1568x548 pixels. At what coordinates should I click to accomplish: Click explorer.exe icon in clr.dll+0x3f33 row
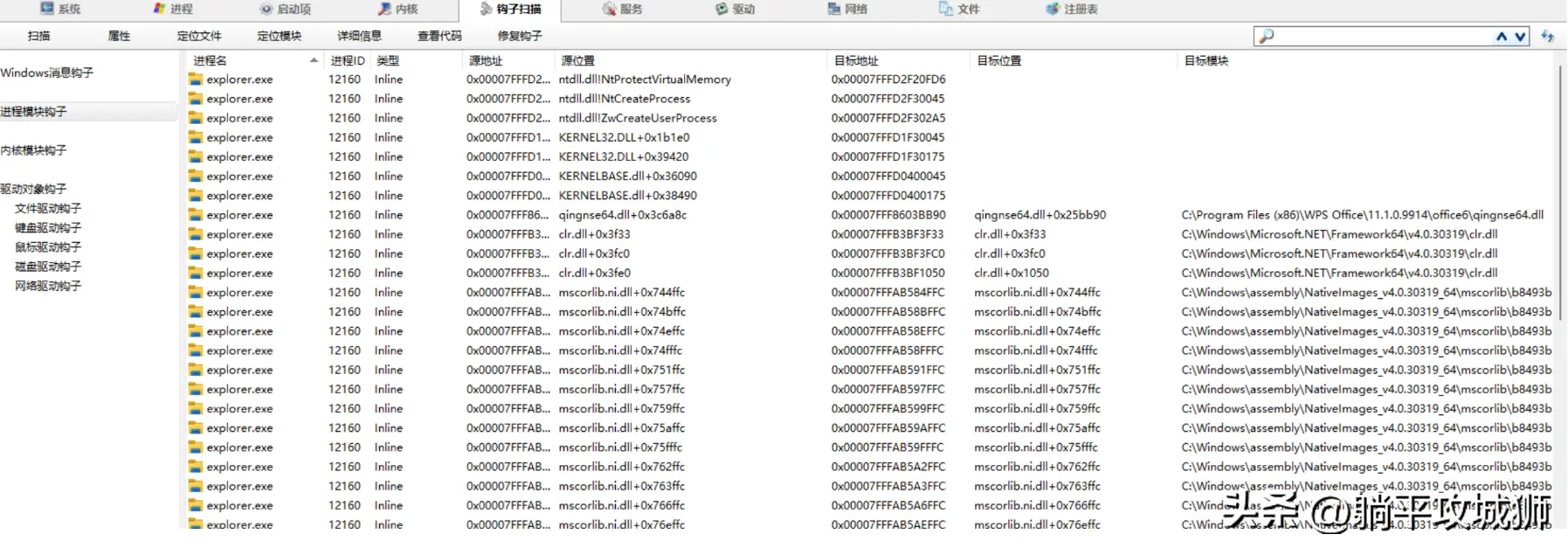(195, 234)
